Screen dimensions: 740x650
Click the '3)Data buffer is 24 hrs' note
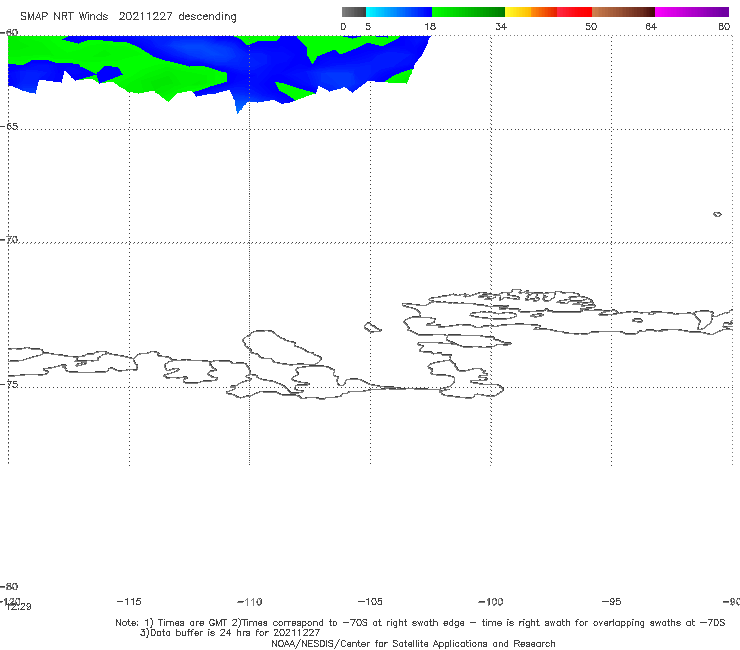point(230,633)
